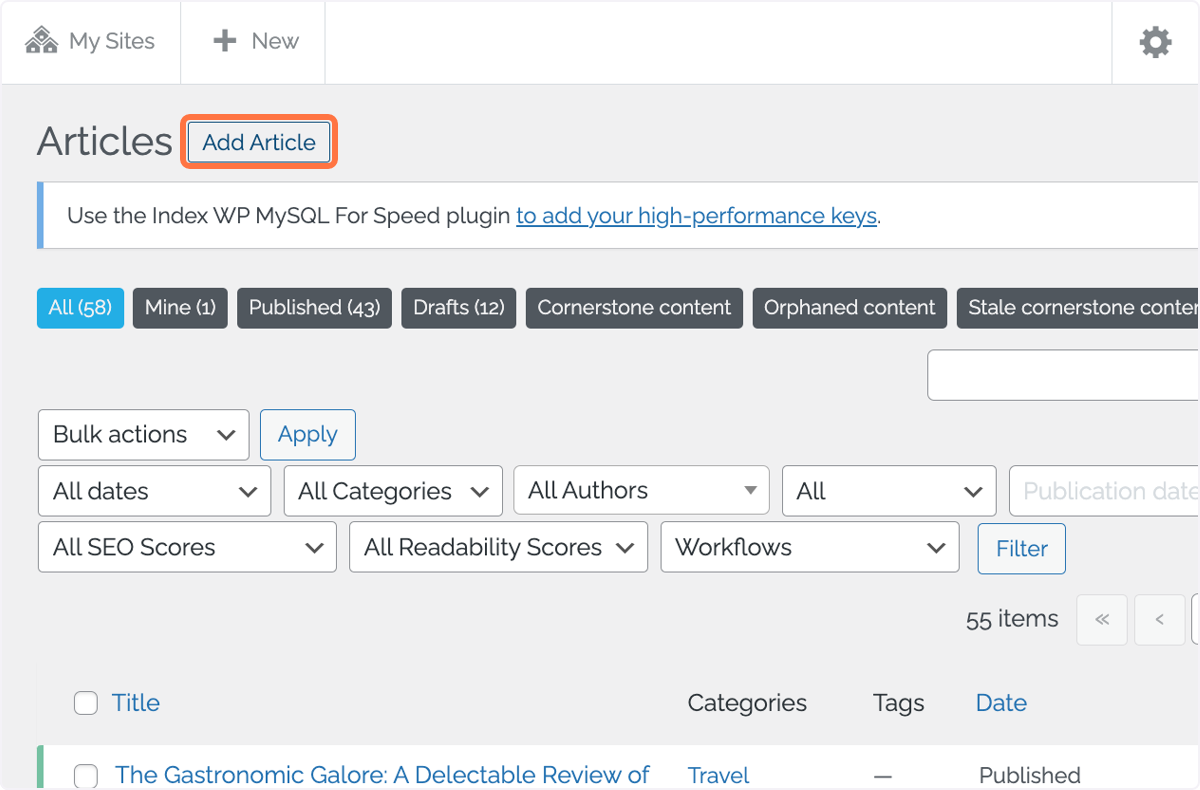The width and height of the screenshot is (1200, 790).
Task: Show Mine (1) articles
Action: coord(180,308)
